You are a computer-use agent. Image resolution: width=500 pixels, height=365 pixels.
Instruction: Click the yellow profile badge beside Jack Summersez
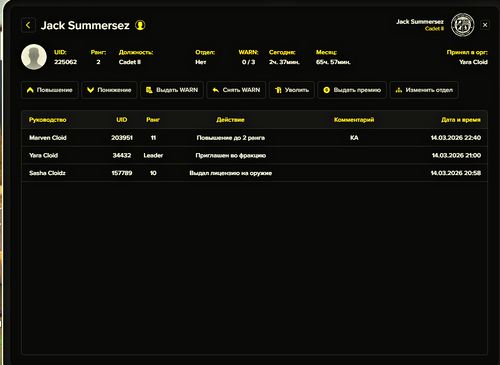click(x=140, y=25)
